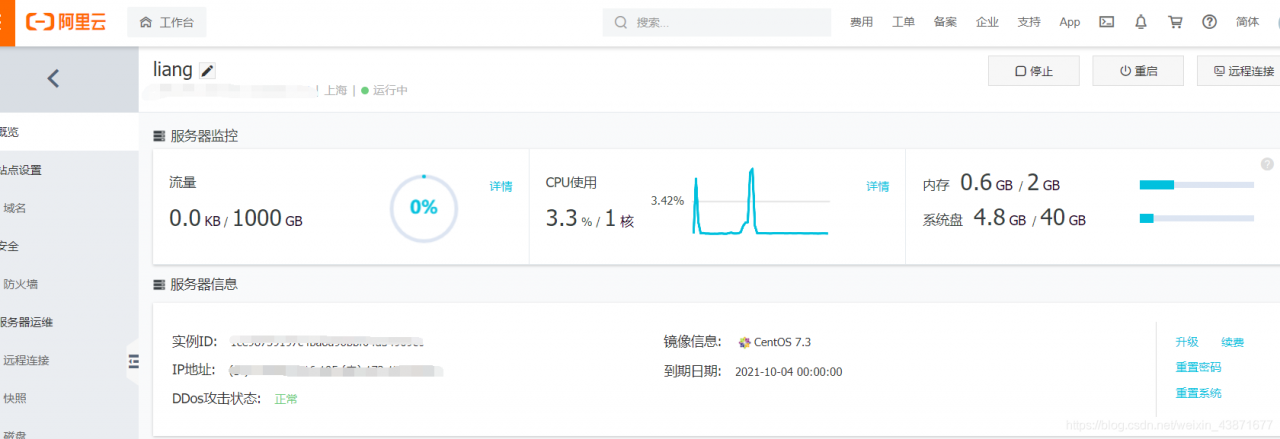Click the 服务器监控 section header icon
Image resolution: width=1280 pixels, height=439 pixels.
(x=159, y=136)
